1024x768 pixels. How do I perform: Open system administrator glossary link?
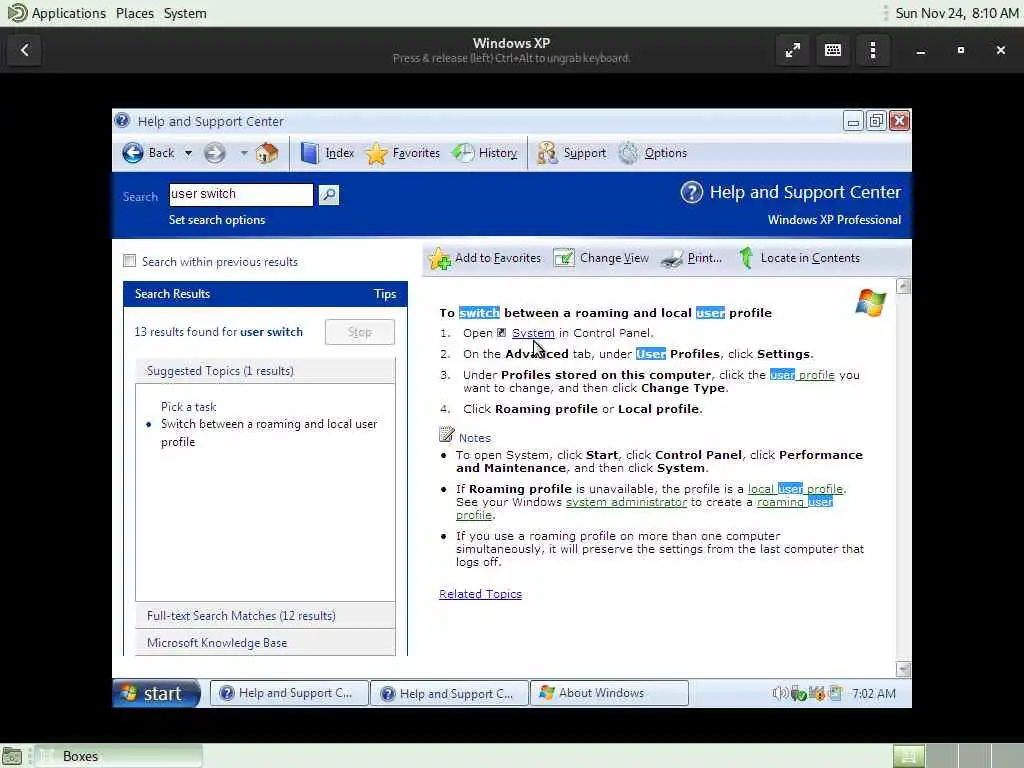(x=626, y=502)
